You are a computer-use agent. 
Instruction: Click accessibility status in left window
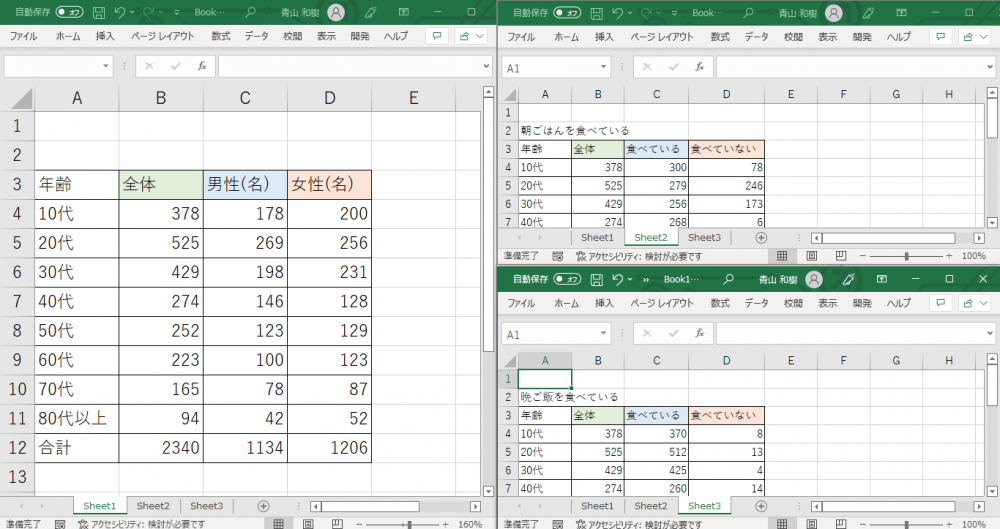142,524
